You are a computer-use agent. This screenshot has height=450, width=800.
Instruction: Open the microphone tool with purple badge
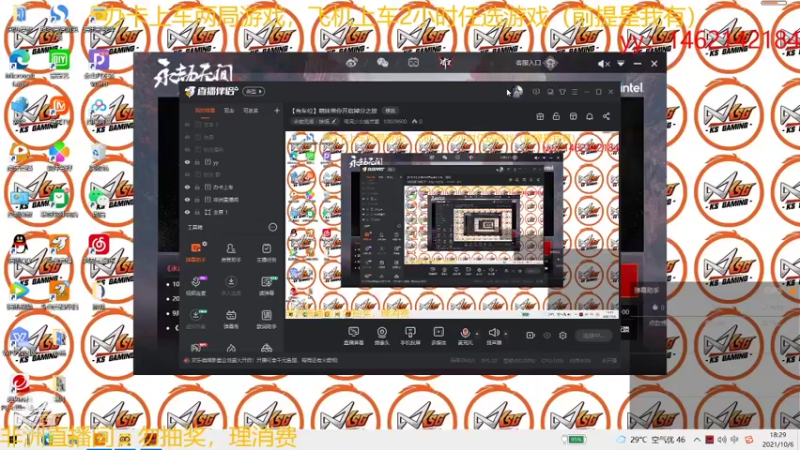point(196,286)
